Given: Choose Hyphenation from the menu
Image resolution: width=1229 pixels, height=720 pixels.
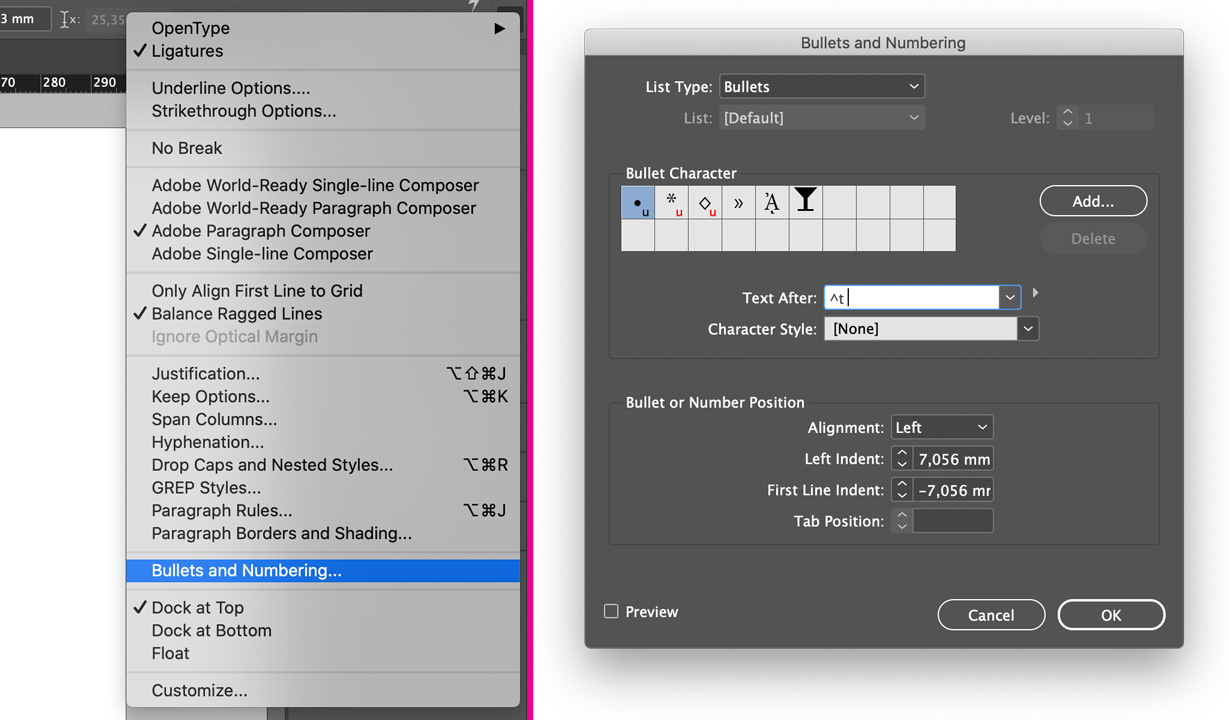Looking at the screenshot, I should point(207,442).
